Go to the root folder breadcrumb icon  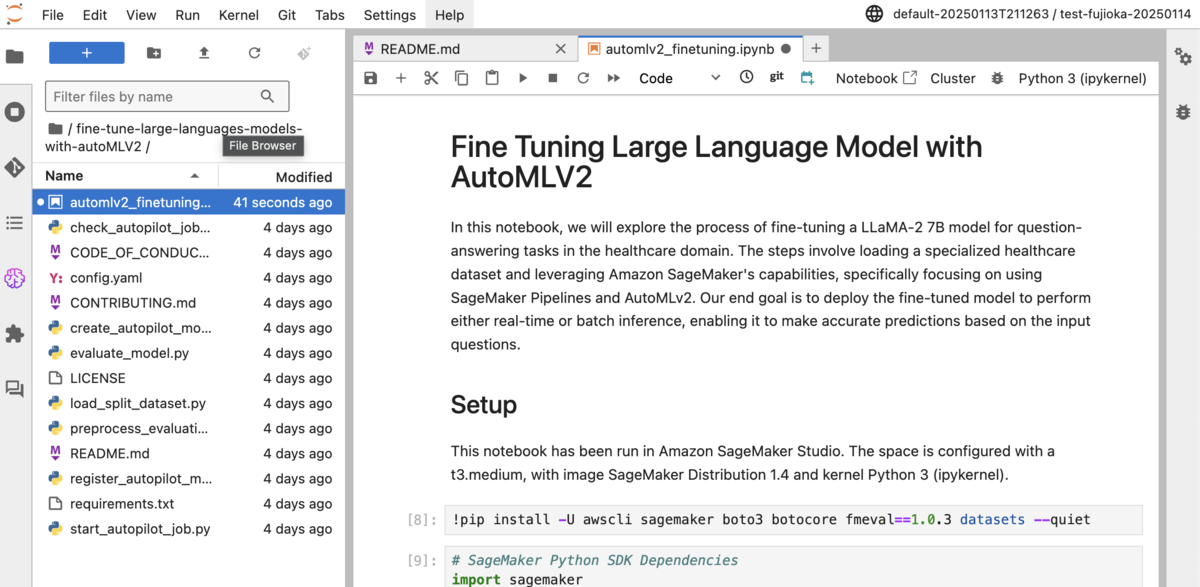[55, 128]
